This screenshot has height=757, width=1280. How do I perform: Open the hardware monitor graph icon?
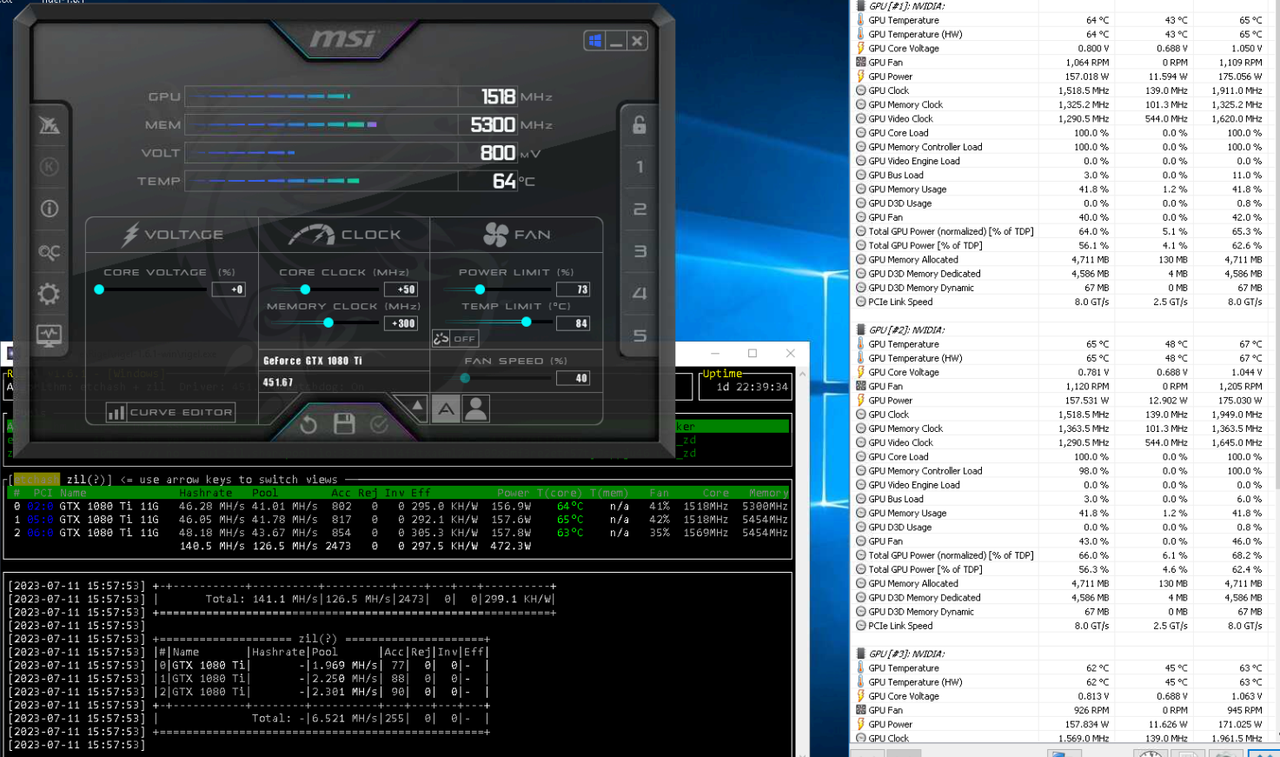click(48, 336)
